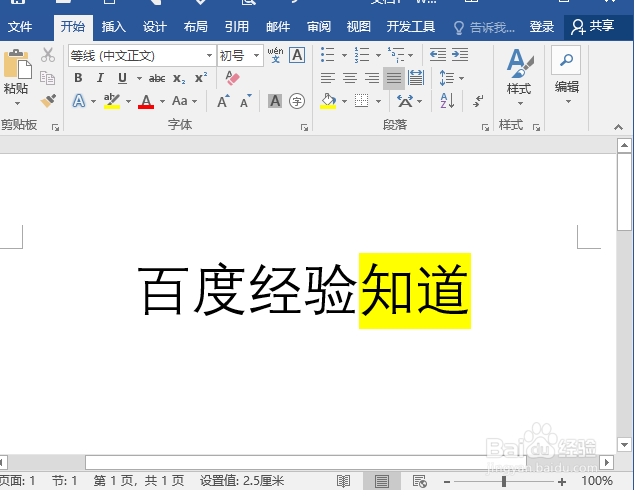Open the 文件 menu
This screenshot has width=634, height=490.
(x=20, y=27)
